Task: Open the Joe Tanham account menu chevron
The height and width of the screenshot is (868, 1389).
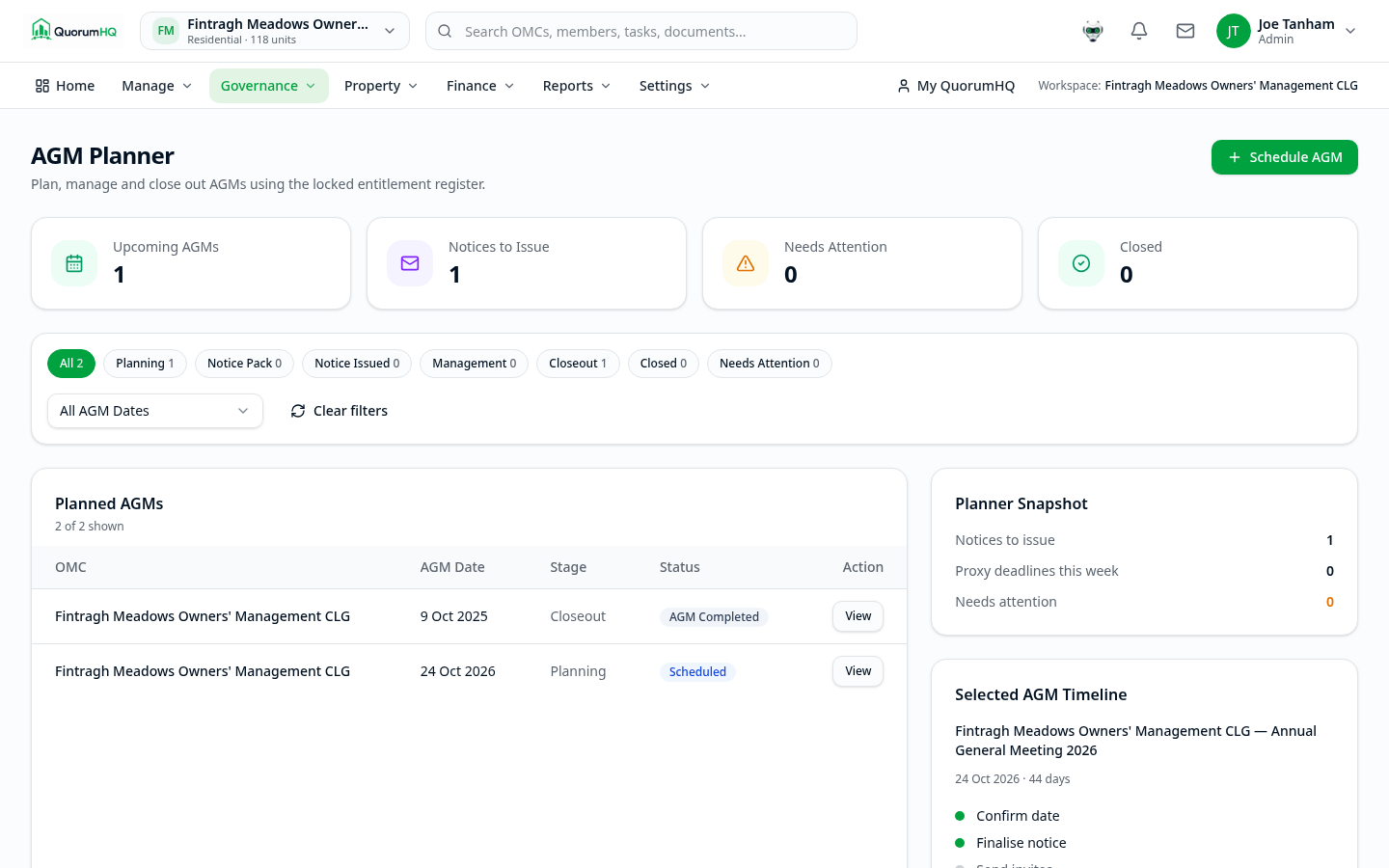Action: (x=1350, y=31)
